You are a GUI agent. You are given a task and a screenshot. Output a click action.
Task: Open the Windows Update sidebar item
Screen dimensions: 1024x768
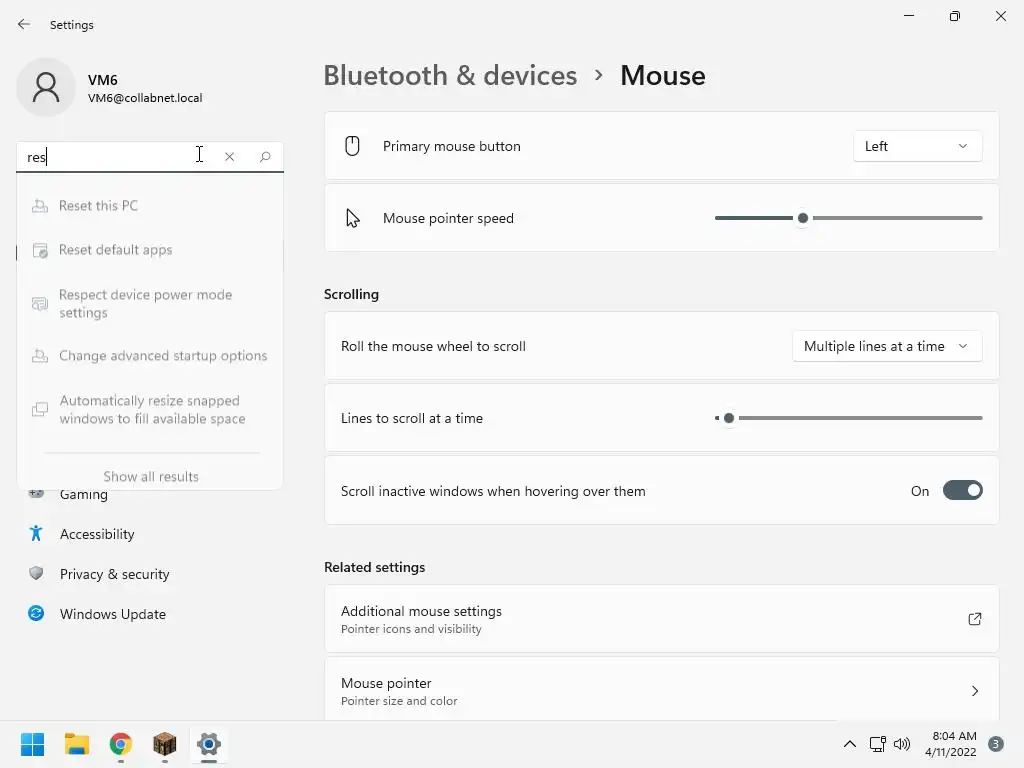tap(112, 614)
